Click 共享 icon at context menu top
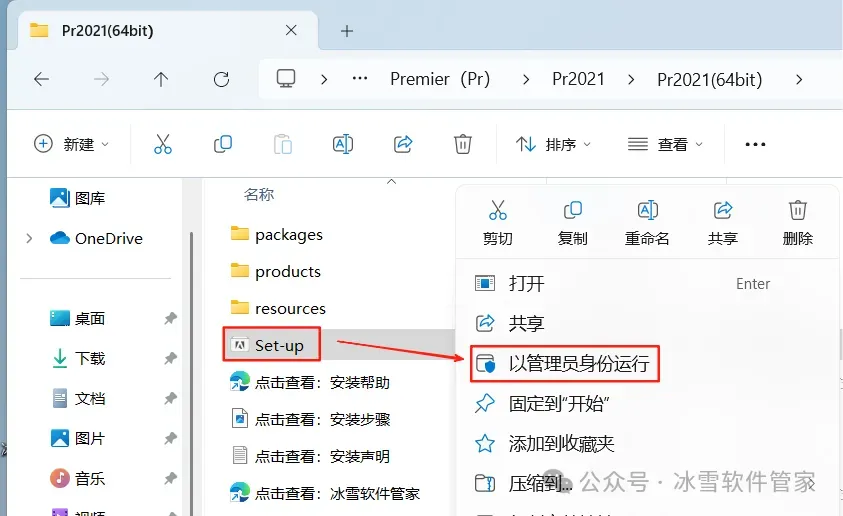Image resolution: width=843 pixels, height=516 pixels. pos(723,223)
